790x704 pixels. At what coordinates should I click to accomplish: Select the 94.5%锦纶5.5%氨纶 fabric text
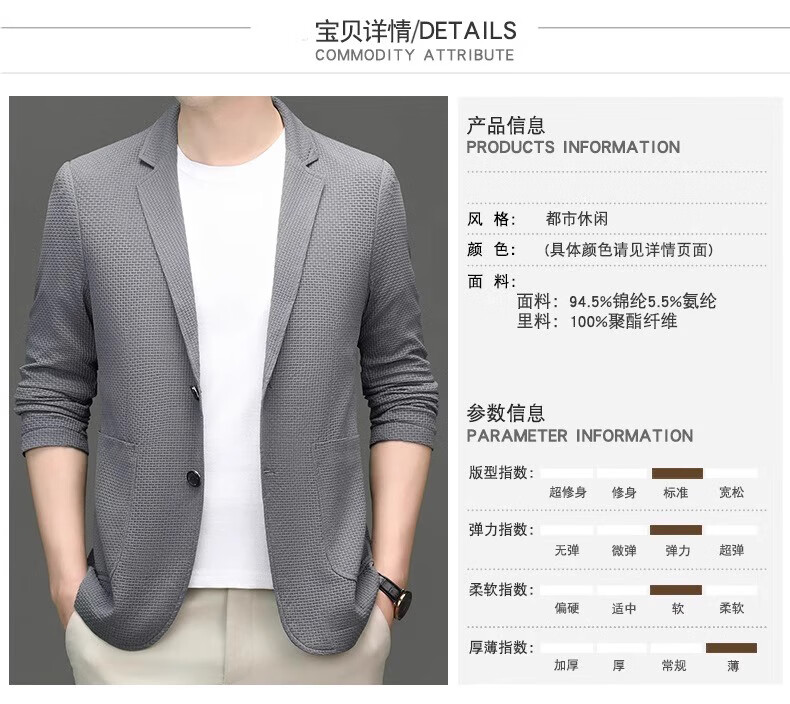(x=642, y=301)
